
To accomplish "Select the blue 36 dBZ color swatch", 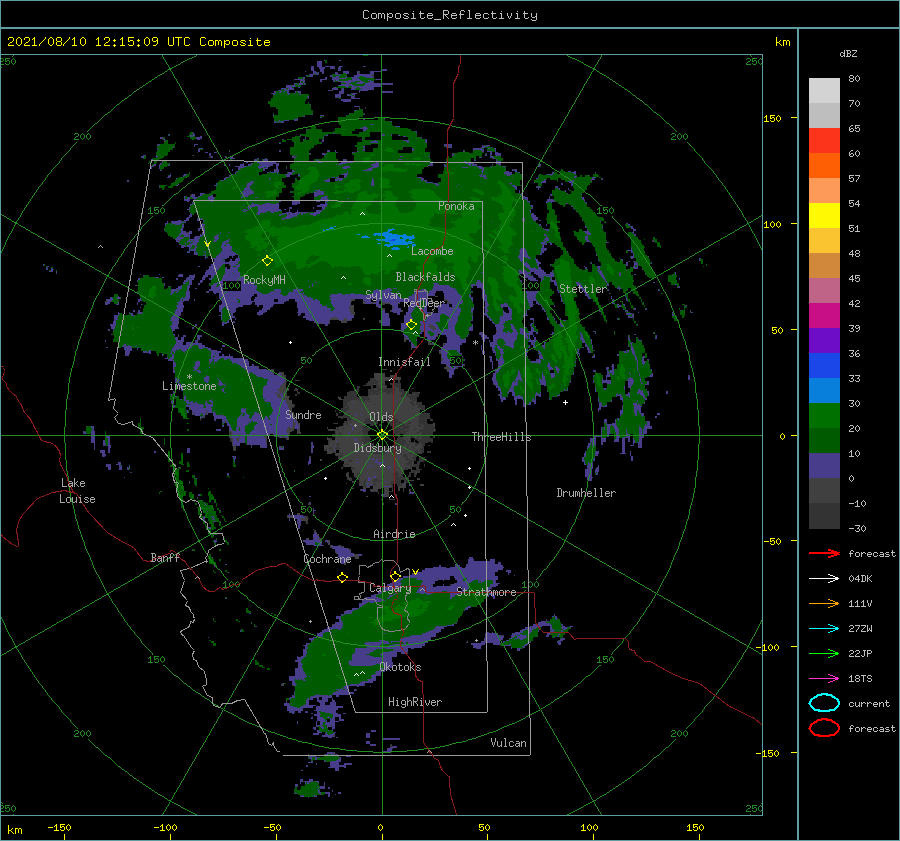I will coord(824,365).
